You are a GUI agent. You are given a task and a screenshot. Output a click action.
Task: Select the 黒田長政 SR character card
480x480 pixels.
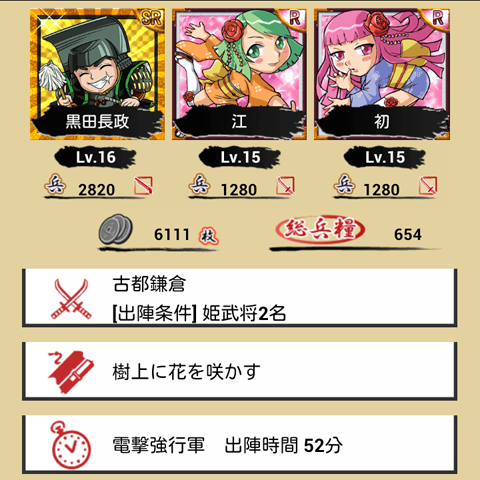click(97, 74)
